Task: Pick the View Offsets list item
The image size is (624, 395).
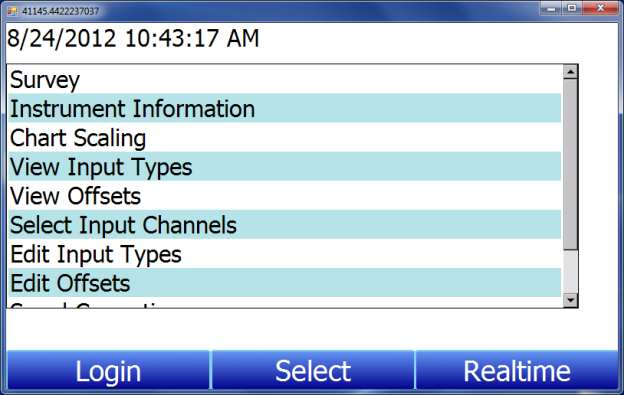Action: coord(285,195)
